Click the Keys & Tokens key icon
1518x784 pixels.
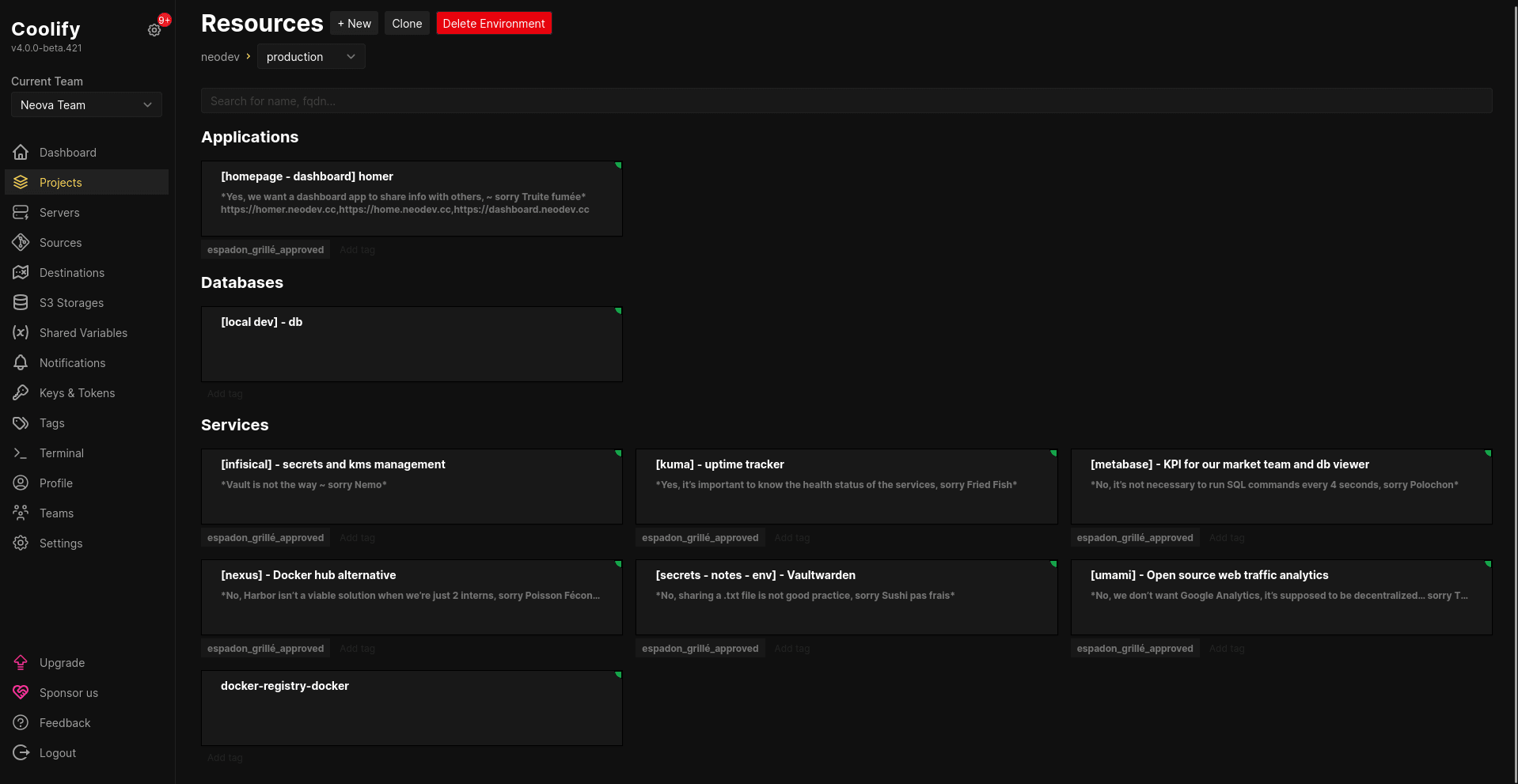tap(21, 393)
